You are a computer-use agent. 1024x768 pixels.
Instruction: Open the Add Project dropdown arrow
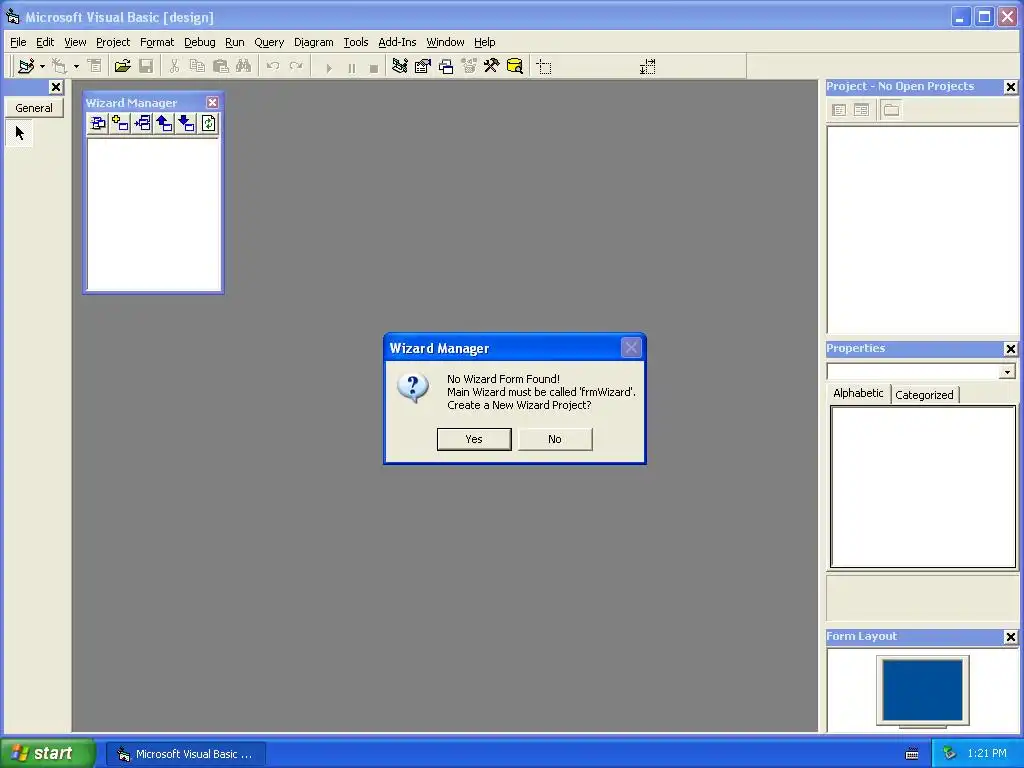42,66
